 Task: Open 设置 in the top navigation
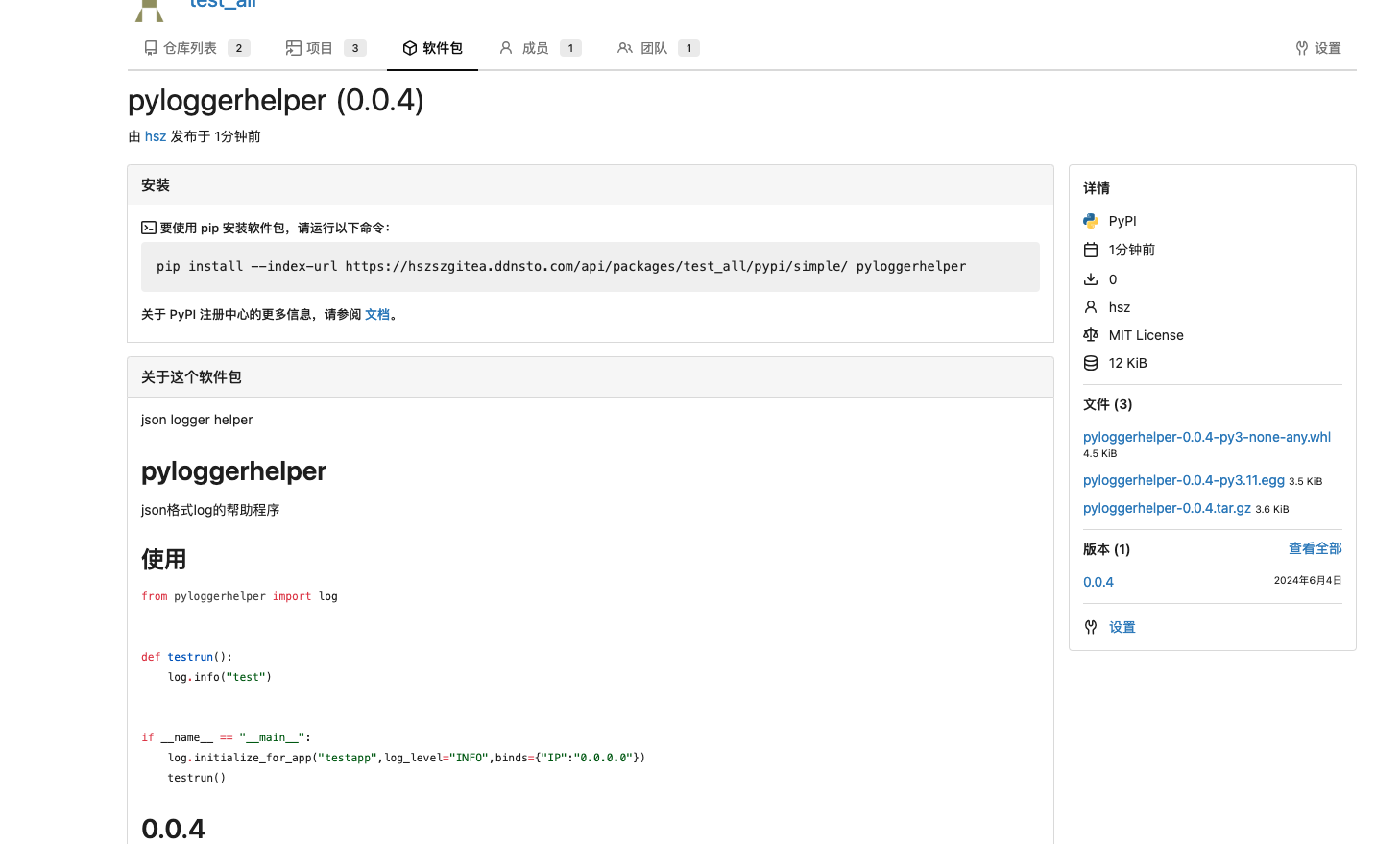pos(1317,48)
